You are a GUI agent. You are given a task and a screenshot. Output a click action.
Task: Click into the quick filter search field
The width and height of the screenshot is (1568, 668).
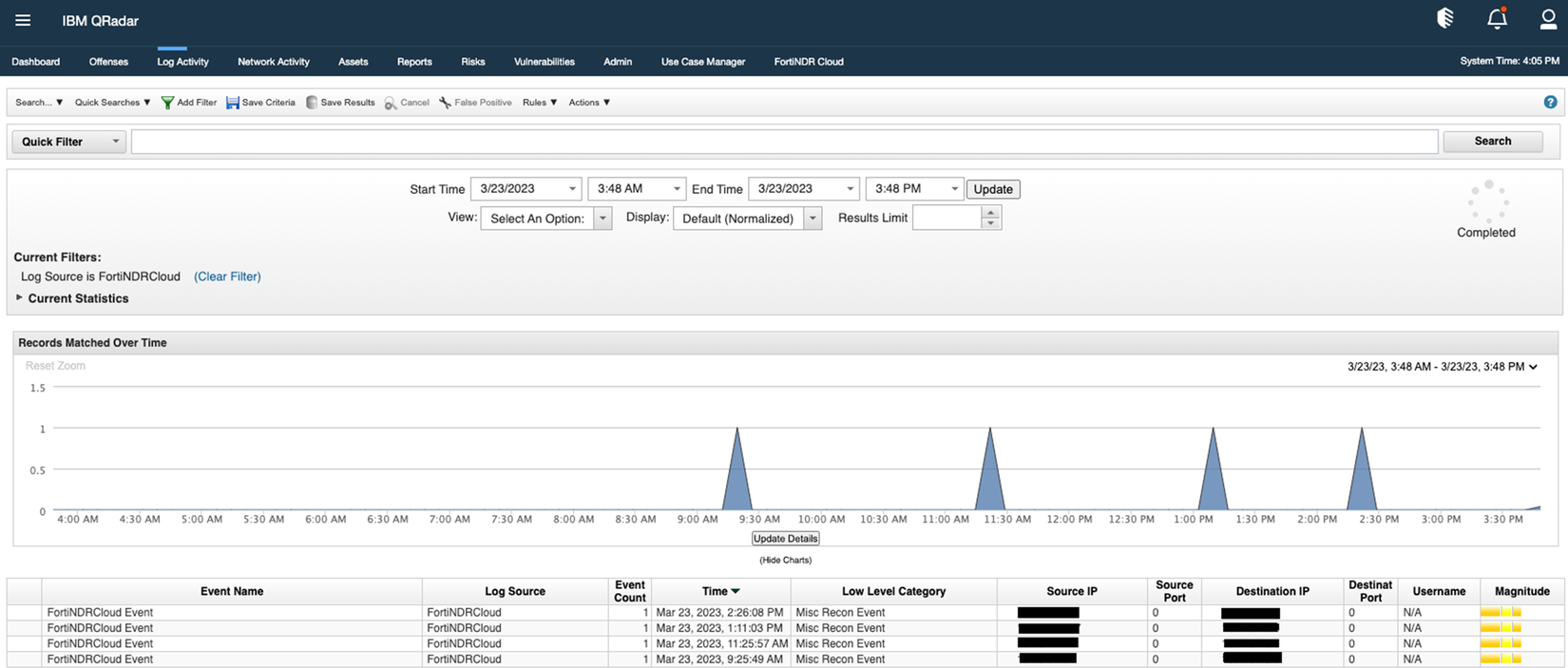784,142
